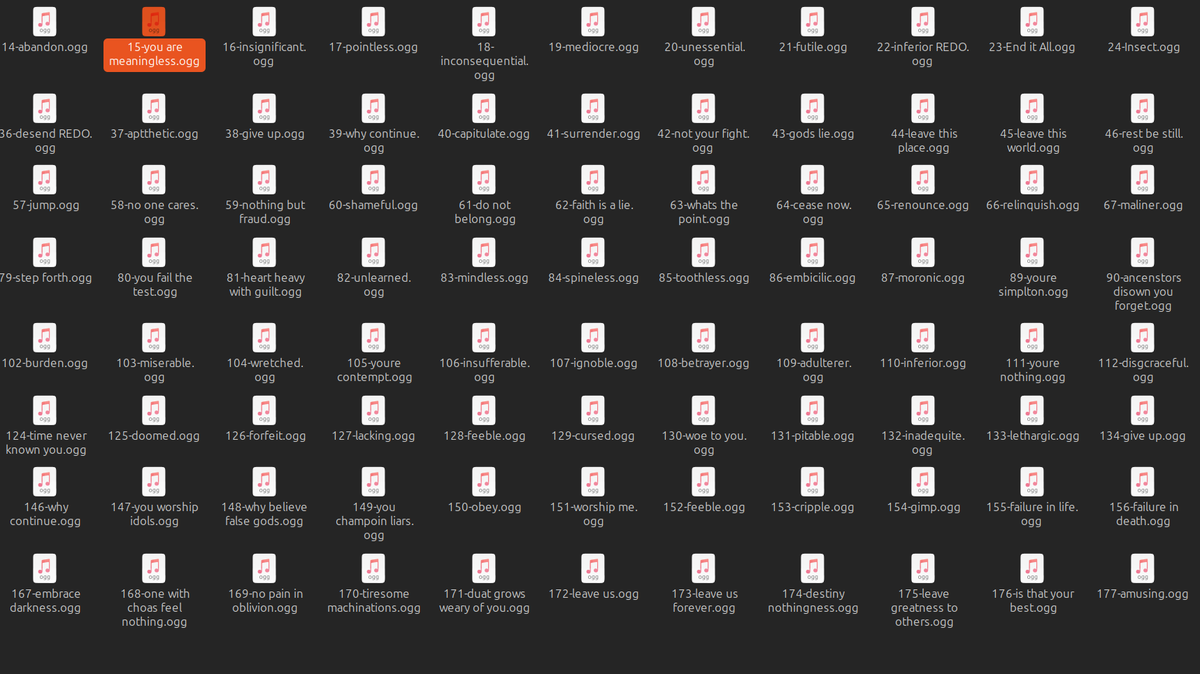Select the 67-maliner.ogg audio icon
Image resolution: width=1200 pixels, height=674 pixels.
click(1143, 179)
